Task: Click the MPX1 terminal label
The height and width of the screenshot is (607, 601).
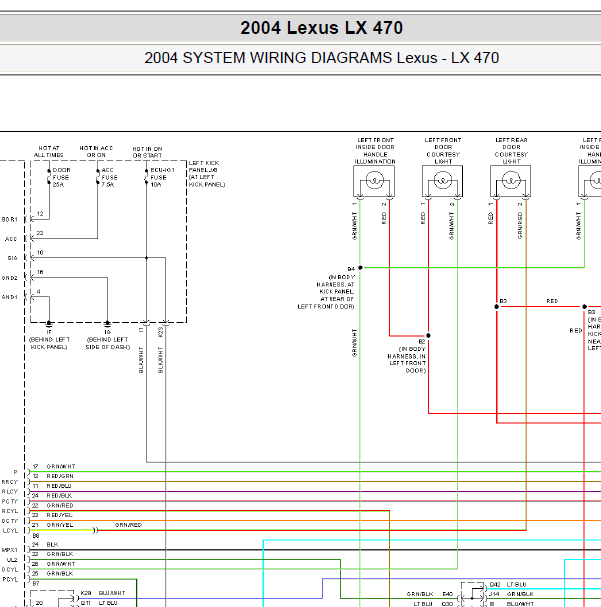Action: pyautogui.click(x=10, y=550)
